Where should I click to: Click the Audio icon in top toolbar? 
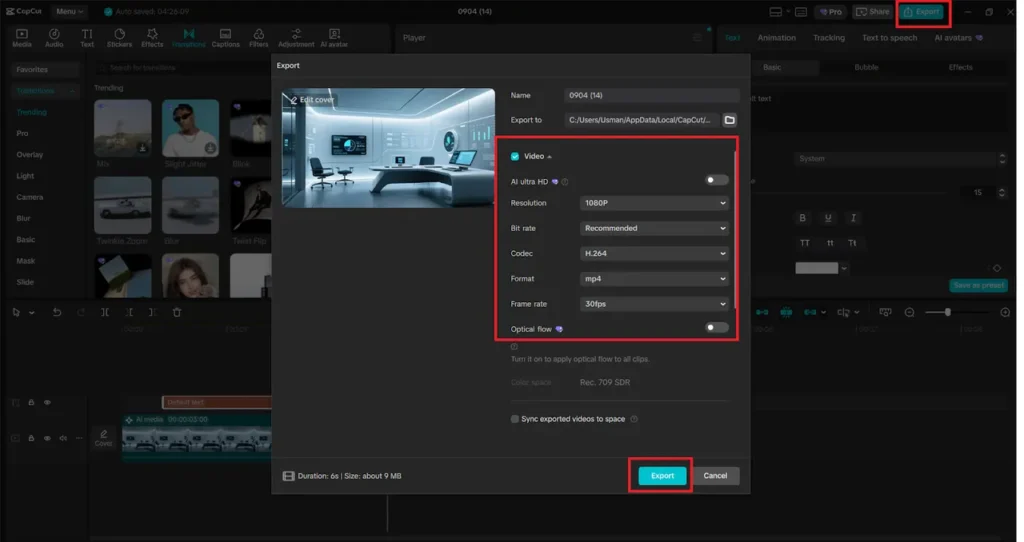point(54,38)
